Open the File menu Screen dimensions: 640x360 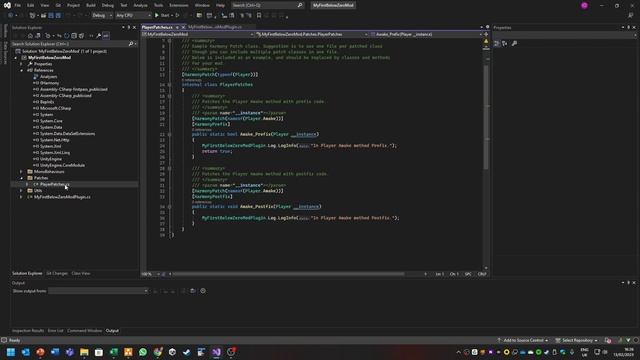pyautogui.click(x=18, y=5)
